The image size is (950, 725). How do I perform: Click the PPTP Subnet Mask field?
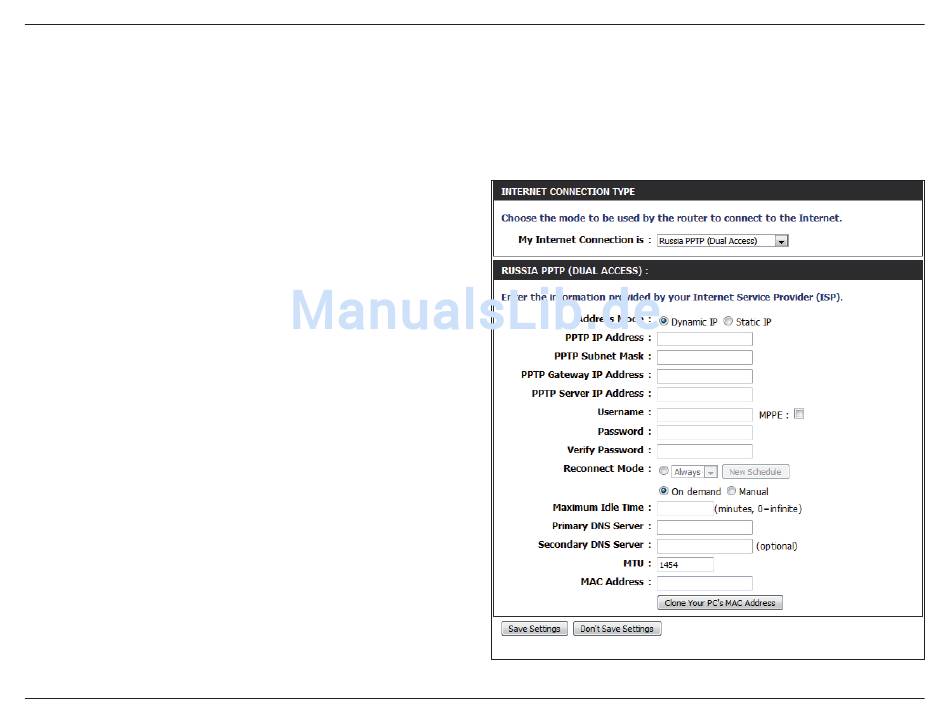point(705,357)
